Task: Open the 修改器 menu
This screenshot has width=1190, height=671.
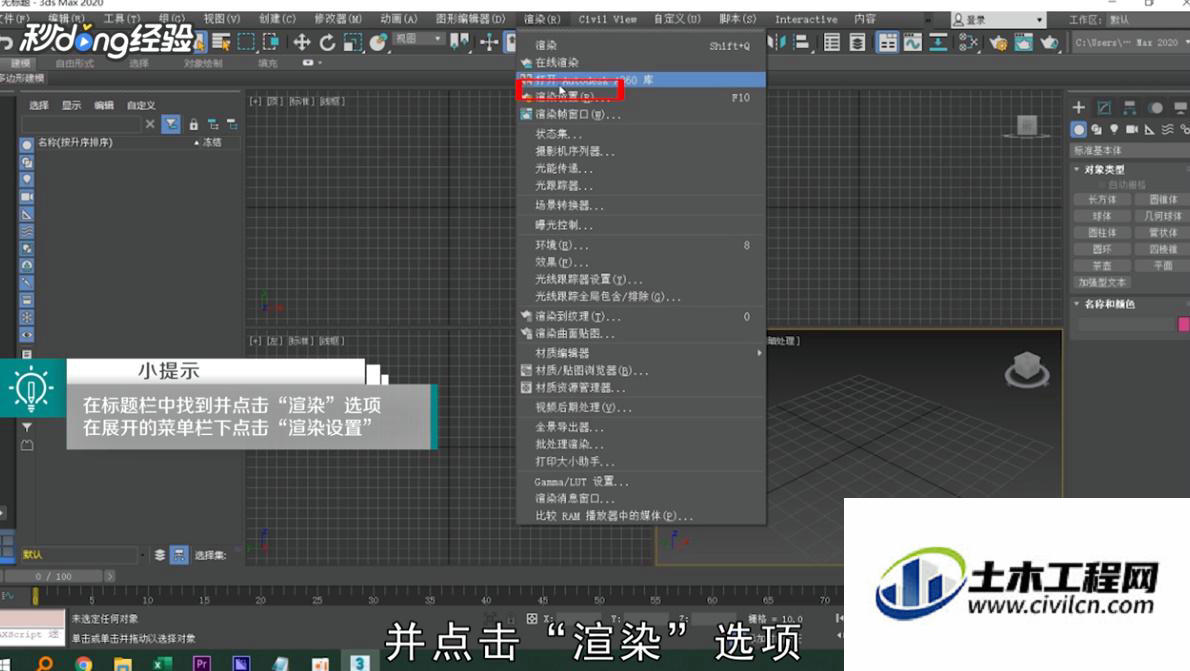Action: tap(338, 19)
